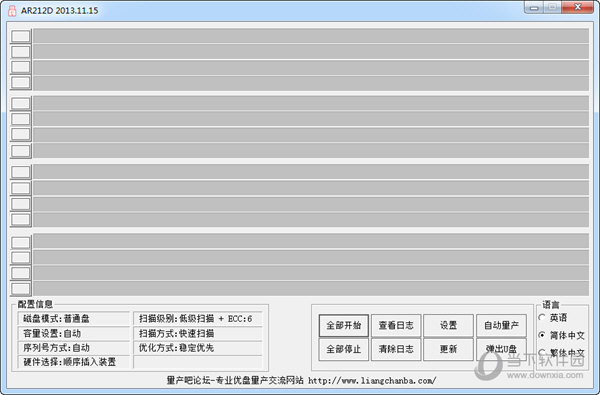The image size is (600, 395).
Task: Click the 磁盘模式:普通盘 info field
Action: 74,318
